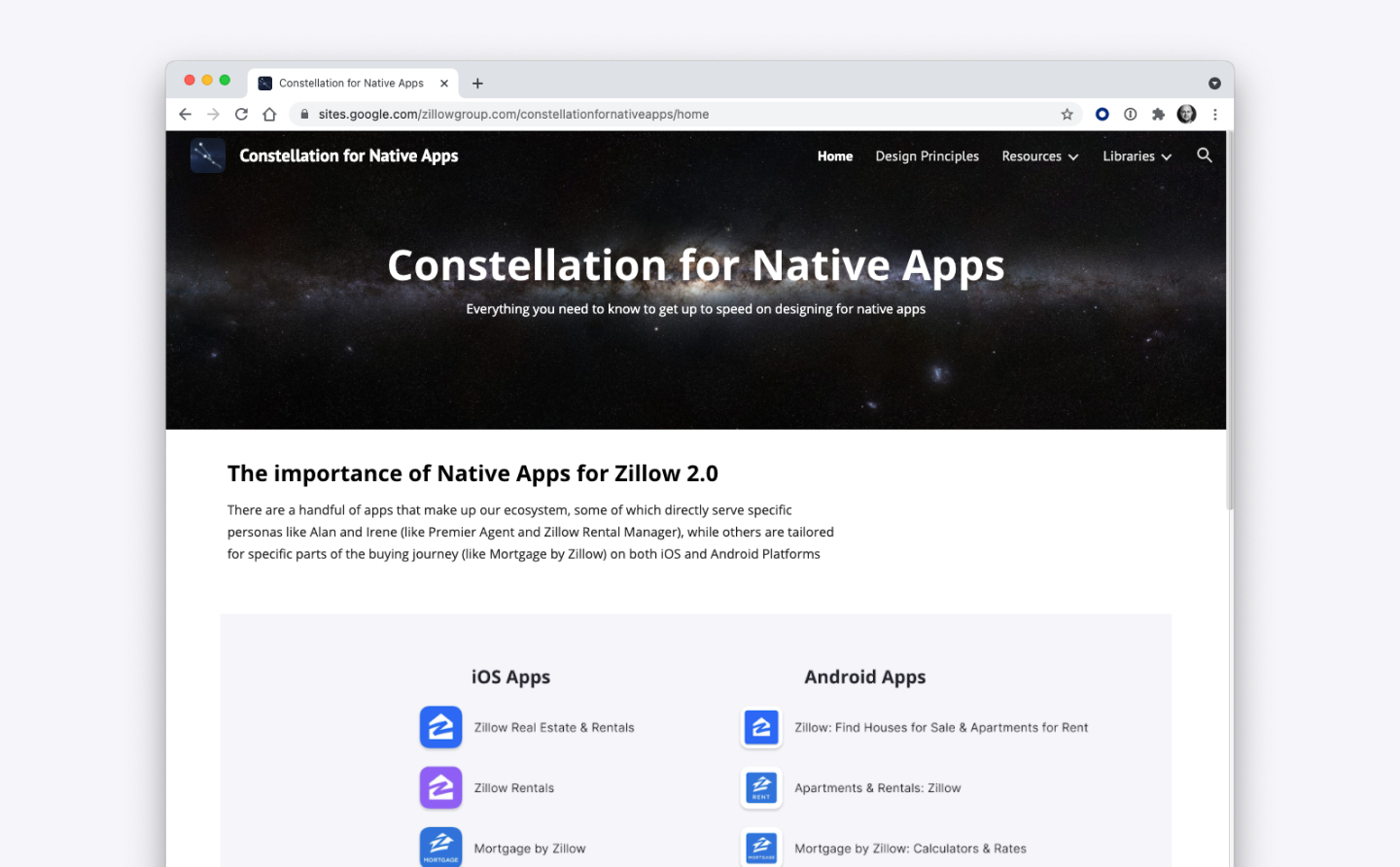The width and height of the screenshot is (1400, 867).
Task: Click the site title Constellation for Native Apps
Action: tap(348, 156)
